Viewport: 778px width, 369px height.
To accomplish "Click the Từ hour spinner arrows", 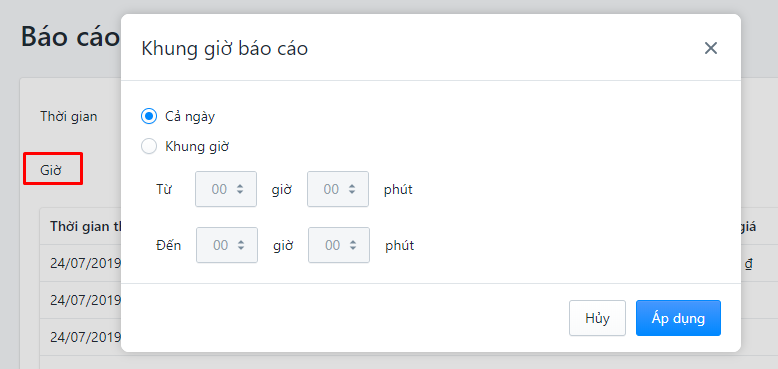I will tap(240, 189).
